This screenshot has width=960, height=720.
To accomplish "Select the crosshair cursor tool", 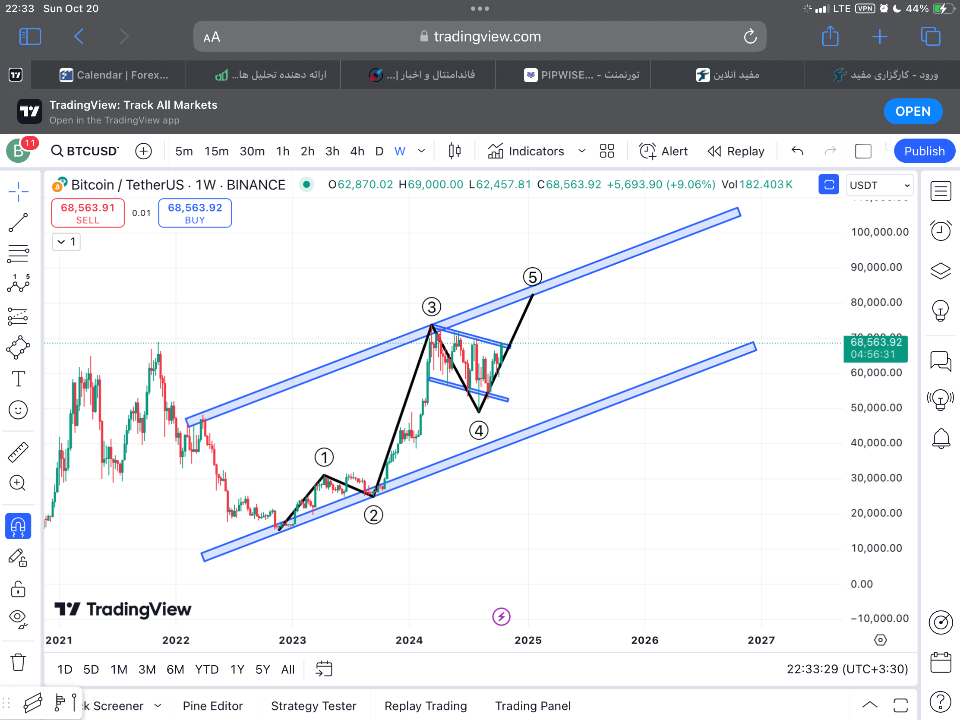I will 18,192.
